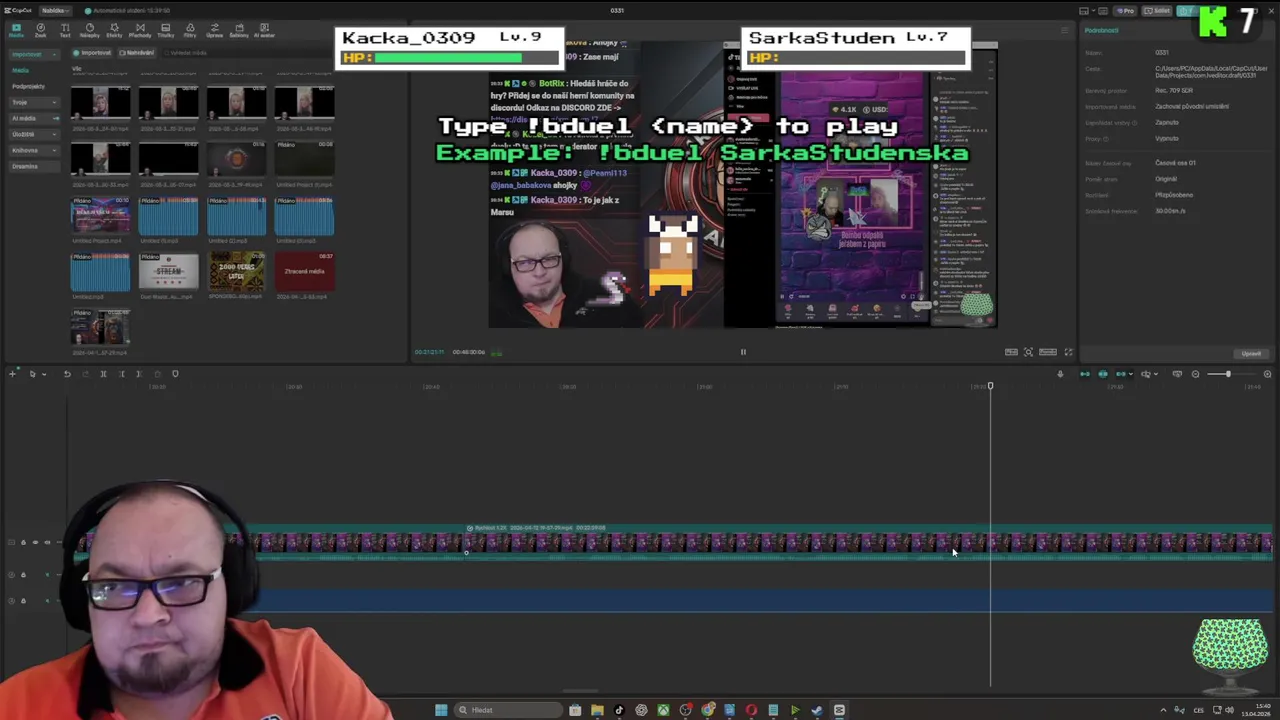Screen dimensions: 1280x720
Task: Click the Importovat button above media grid
Action: click(x=93, y=53)
